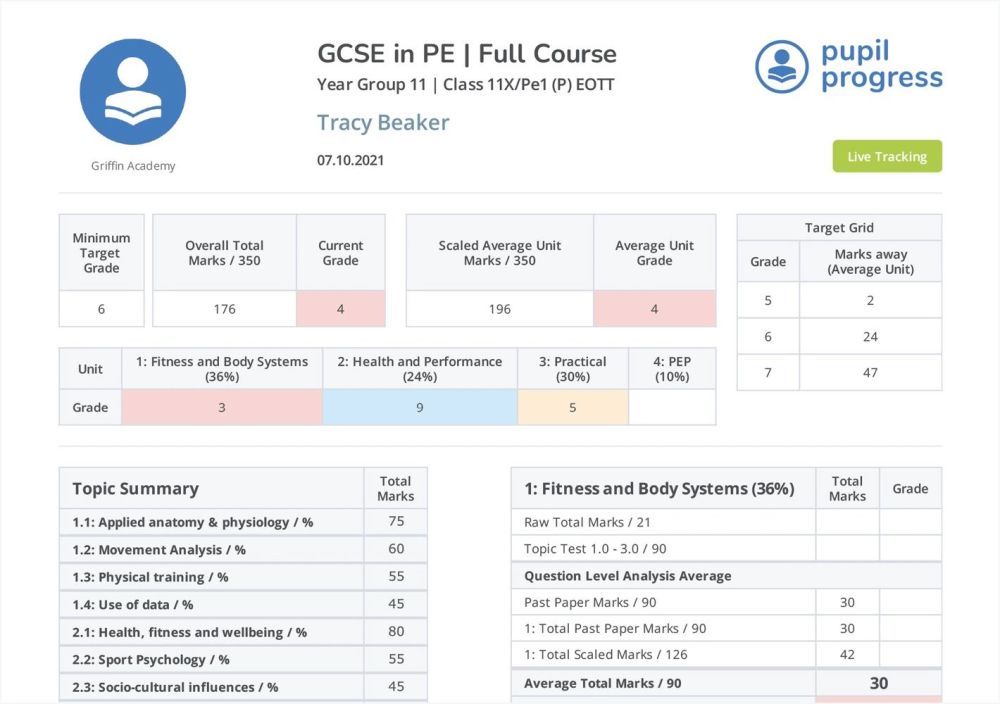The width and height of the screenshot is (1000, 704).
Task: Select the pink Average Unit Grade cell
Action: tap(654, 309)
